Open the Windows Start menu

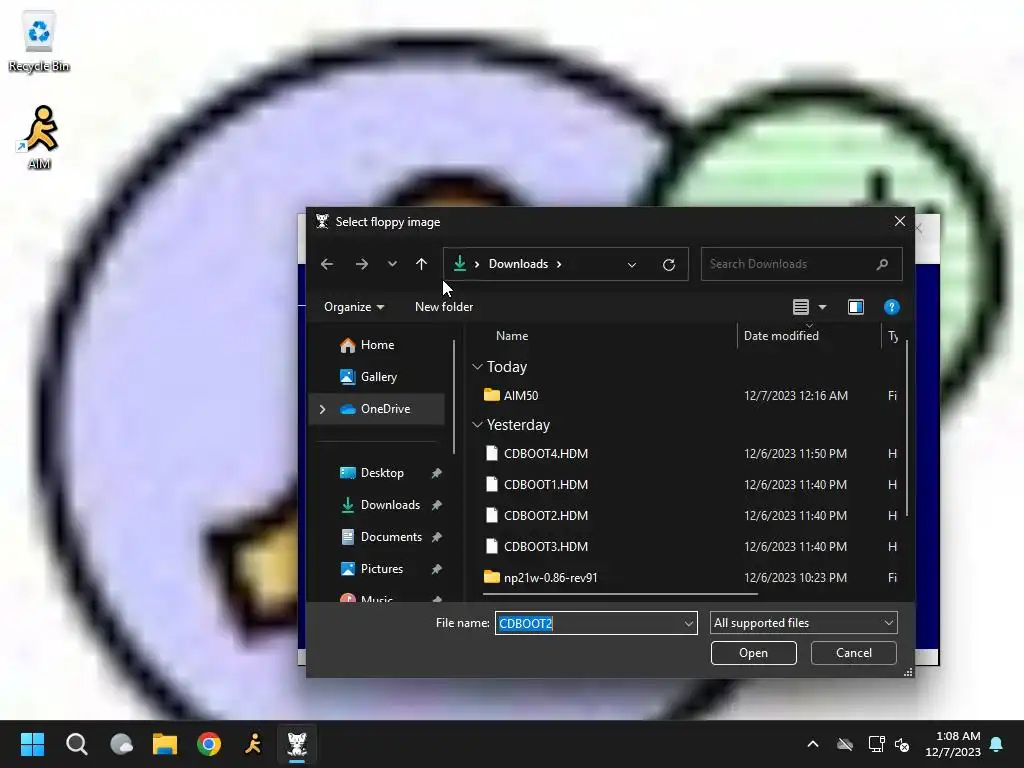click(32, 744)
